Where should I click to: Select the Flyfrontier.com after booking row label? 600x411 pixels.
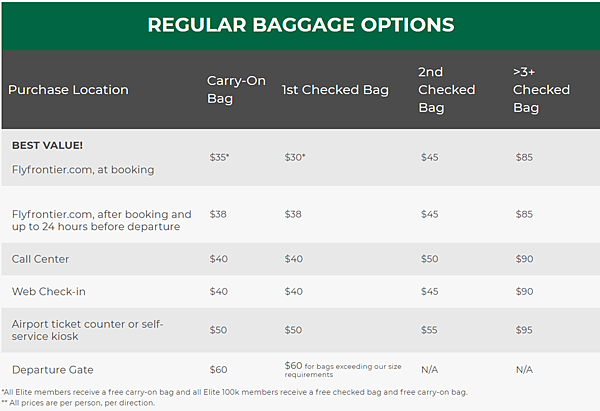(x=101, y=220)
